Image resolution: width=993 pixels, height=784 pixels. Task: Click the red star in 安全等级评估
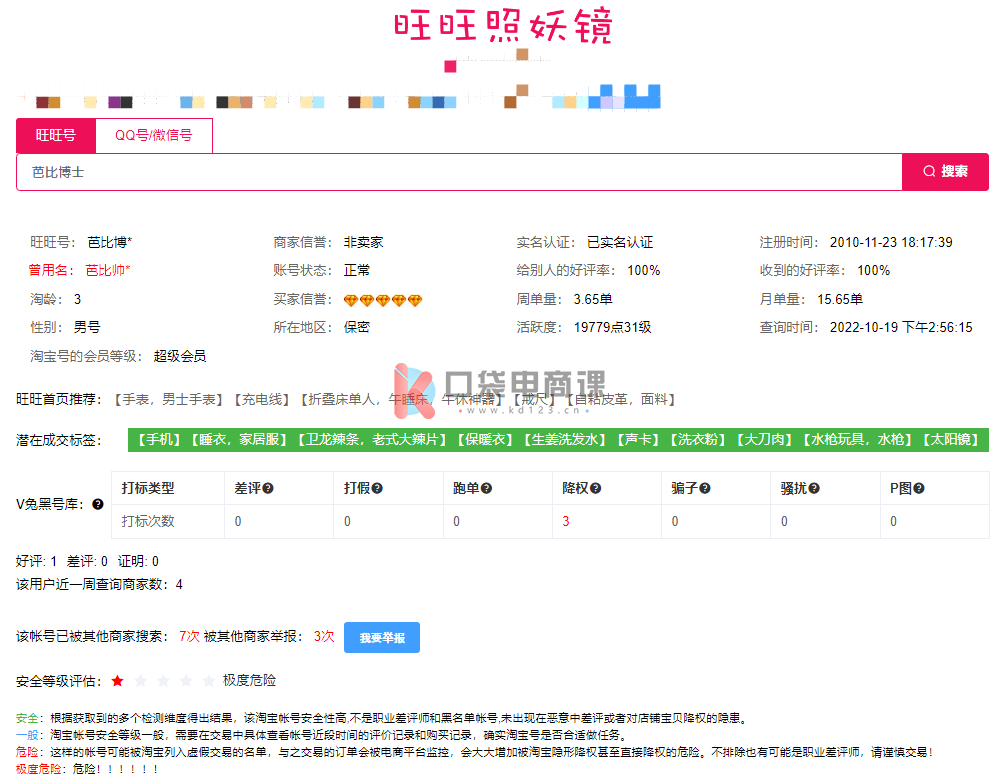coord(117,681)
